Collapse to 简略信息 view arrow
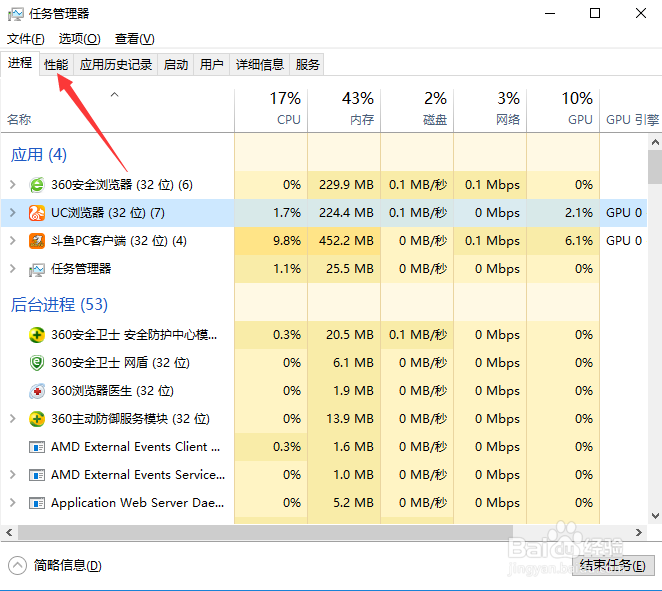This screenshot has width=662, height=591. [x=17, y=566]
